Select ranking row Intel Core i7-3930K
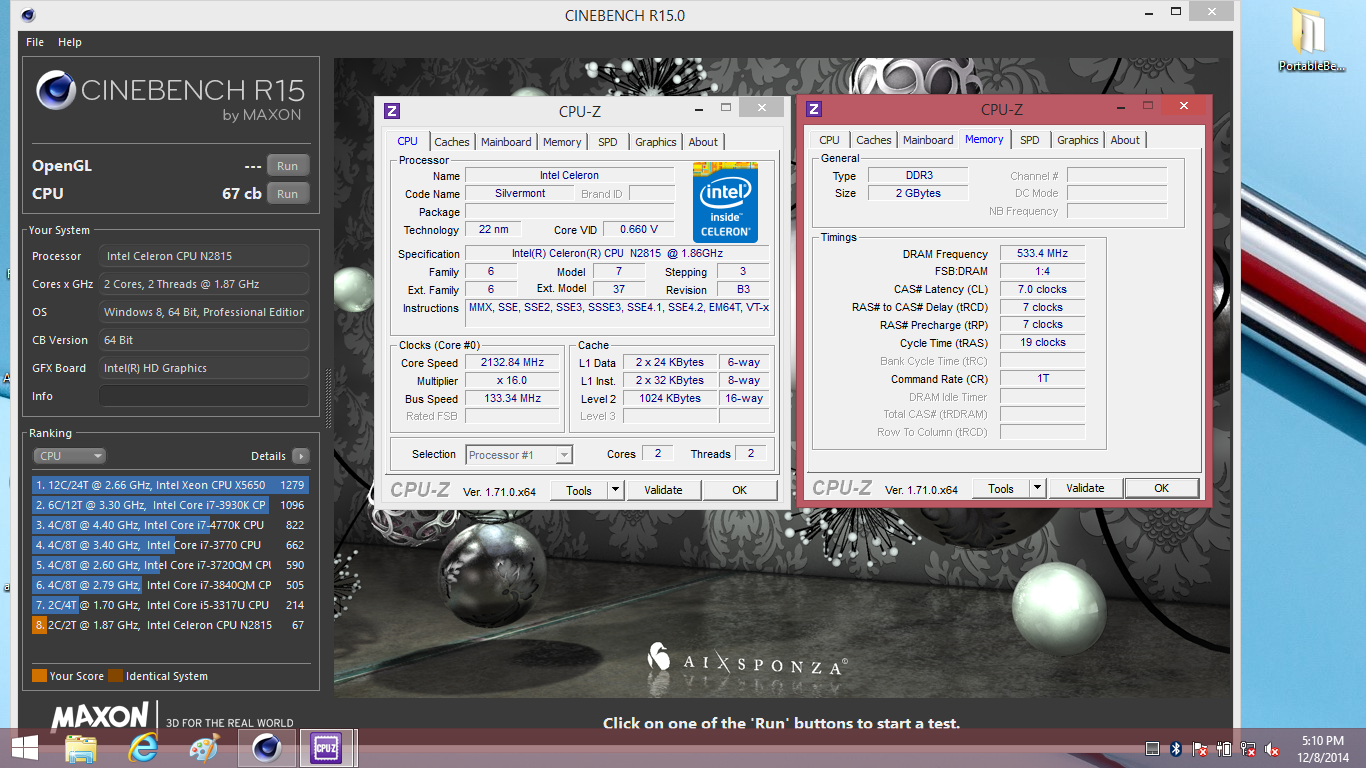The image size is (1366, 768). click(170, 505)
